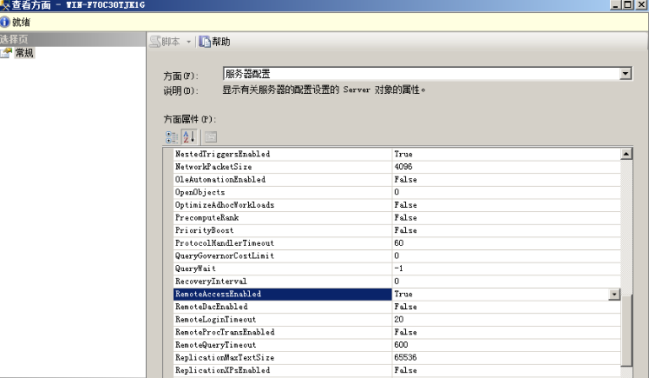The image size is (650, 378).
Task: Click the categorized view icon
Action: [x=172, y=137]
